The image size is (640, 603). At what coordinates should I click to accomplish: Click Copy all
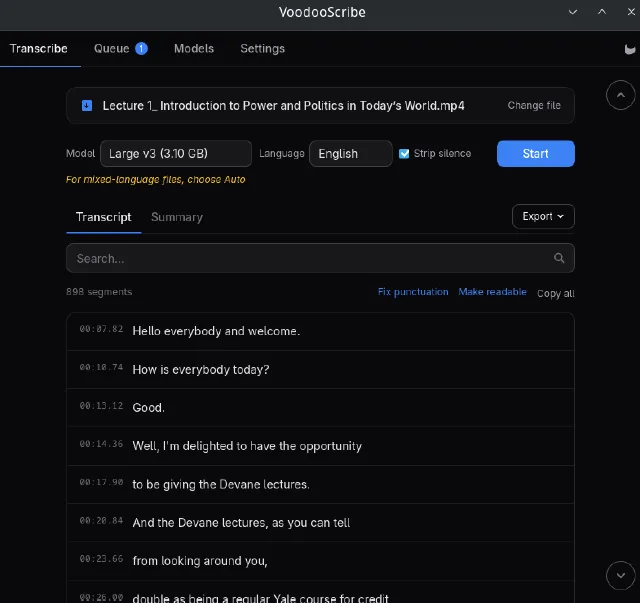pos(556,294)
